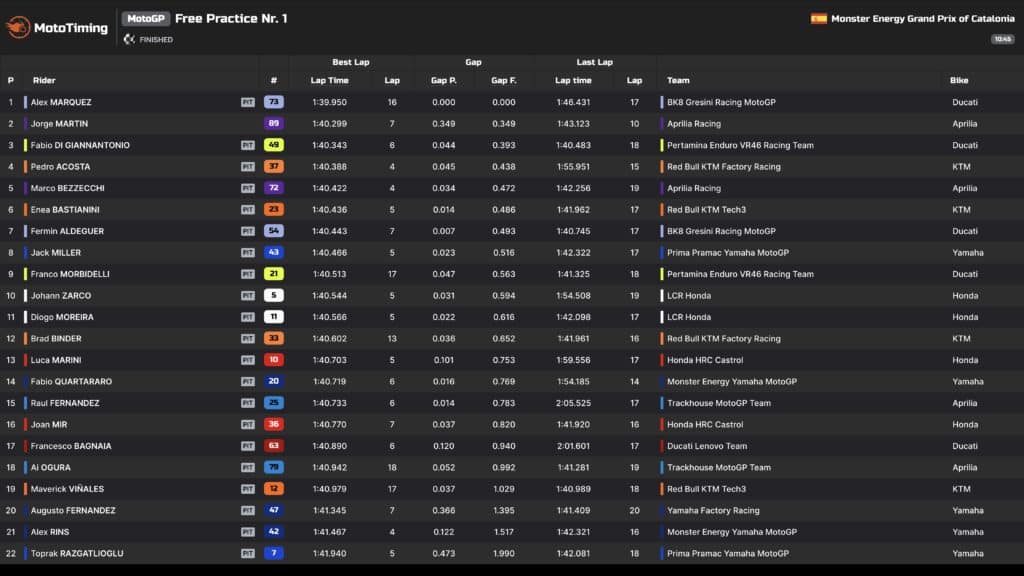Viewport: 1024px width, 576px height.
Task: Click the 10:45 time badge
Action: click(1002, 39)
